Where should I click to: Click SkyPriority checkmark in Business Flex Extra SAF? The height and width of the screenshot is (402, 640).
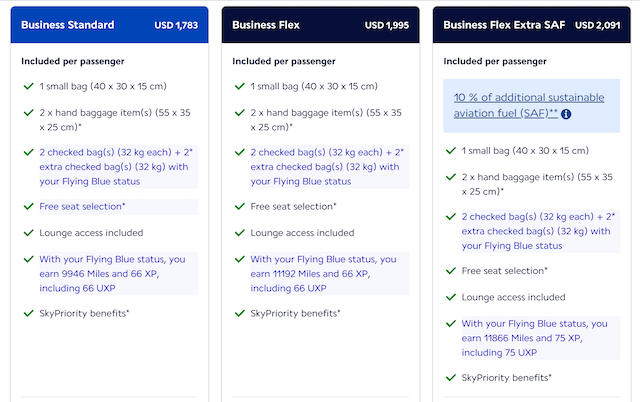(x=450, y=378)
